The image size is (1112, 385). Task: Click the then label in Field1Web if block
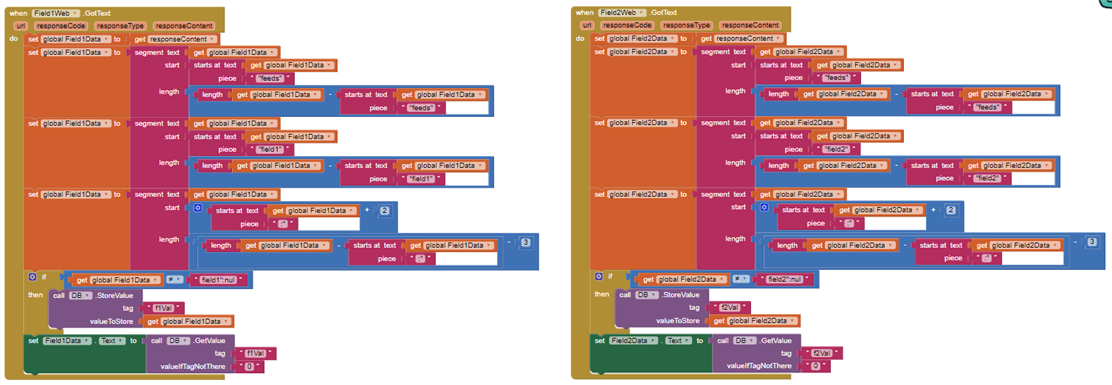34,294
